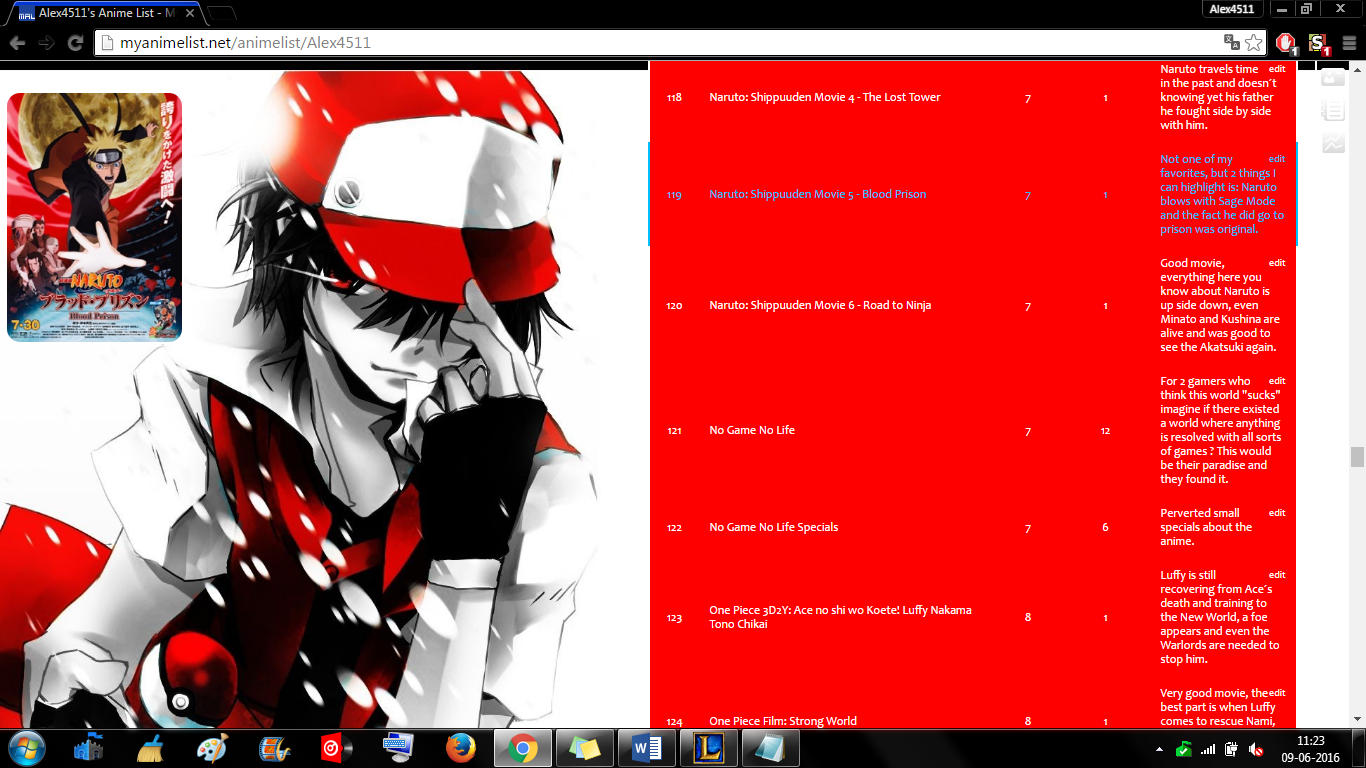Click the translate page icon in address bar
Viewport: 1366px width, 768px height.
tap(1232, 43)
